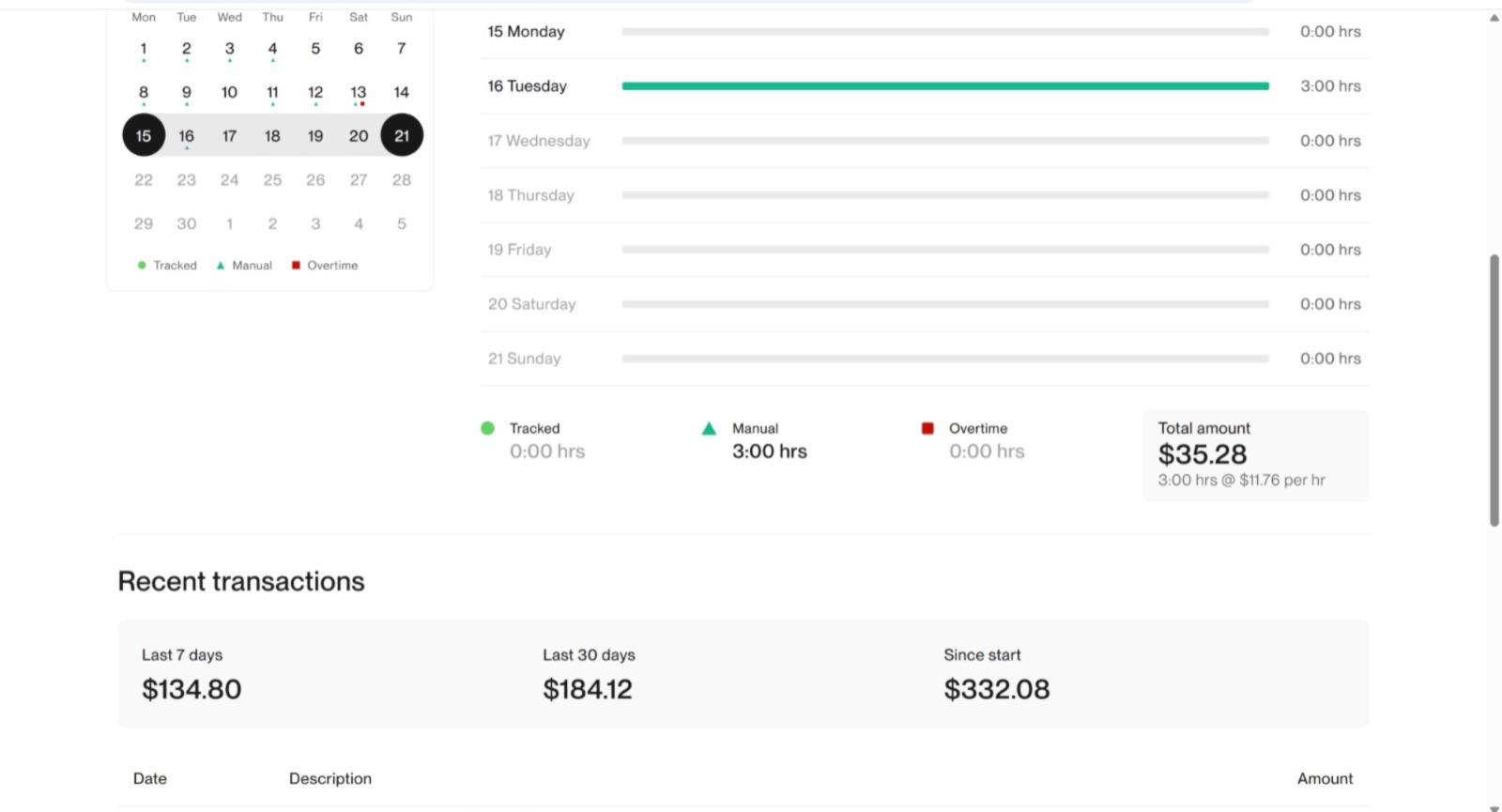The width and height of the screenshot is (1502, 812).
Task: Open the 16 Tuesday row label
Action: (x=528, y=86)
